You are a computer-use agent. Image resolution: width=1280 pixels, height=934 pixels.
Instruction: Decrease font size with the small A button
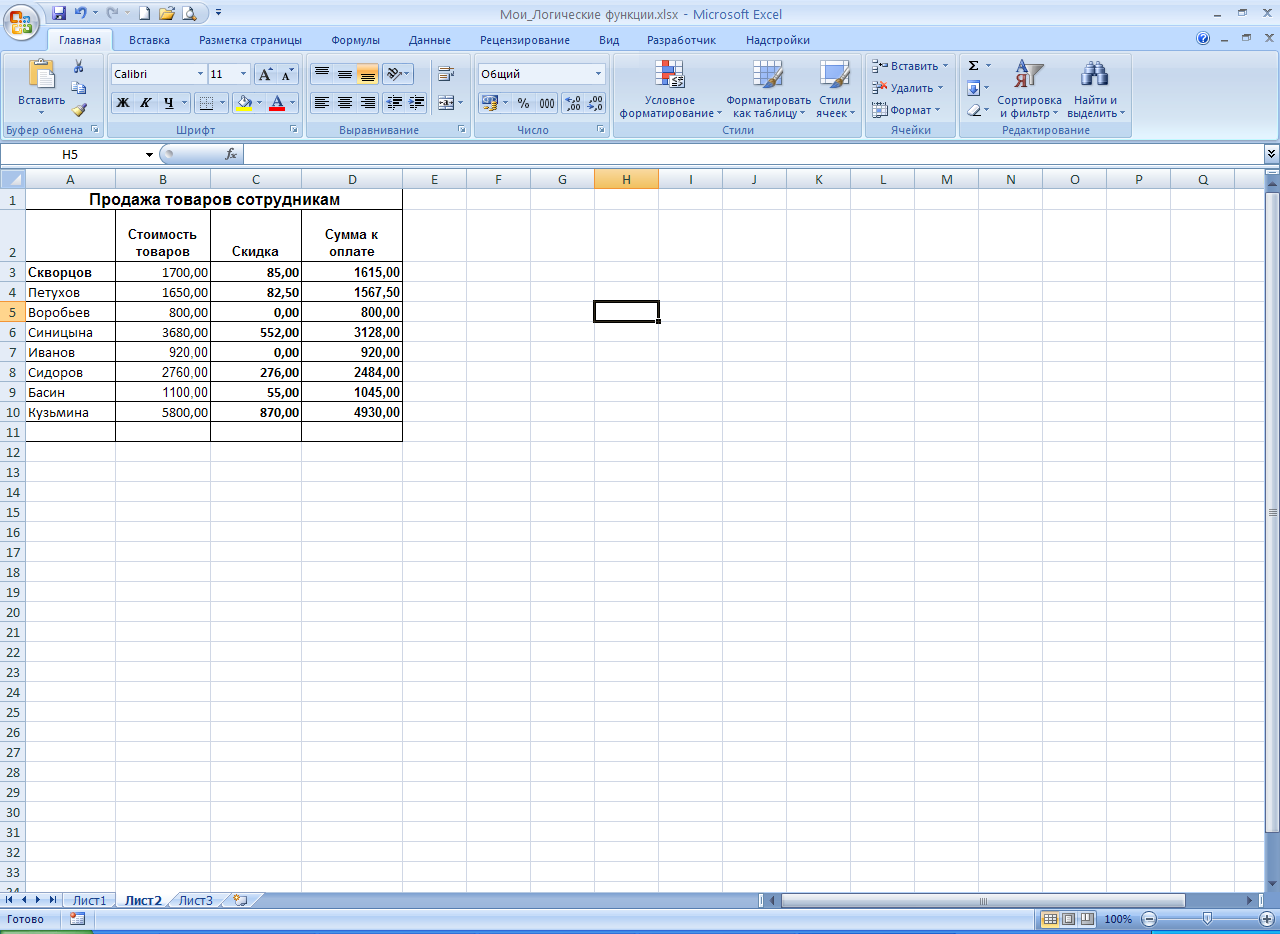click(287, 74)
